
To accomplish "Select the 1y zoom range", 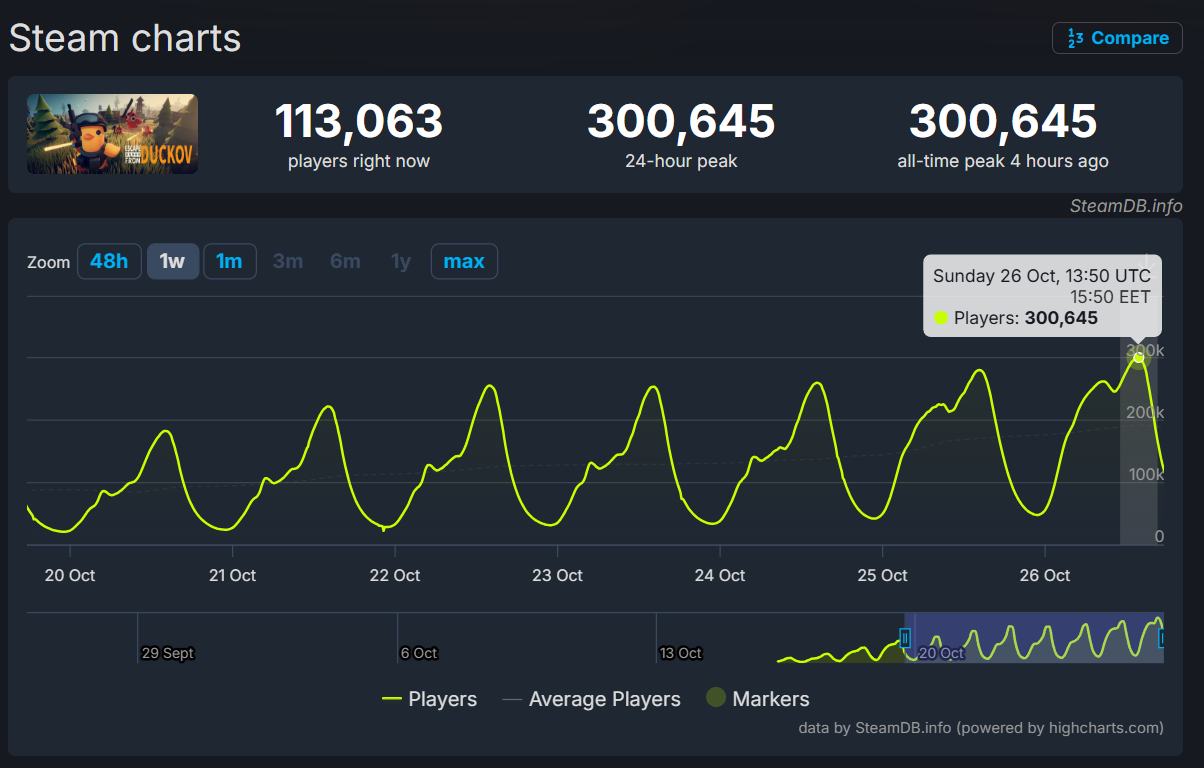I will [400, 262].
